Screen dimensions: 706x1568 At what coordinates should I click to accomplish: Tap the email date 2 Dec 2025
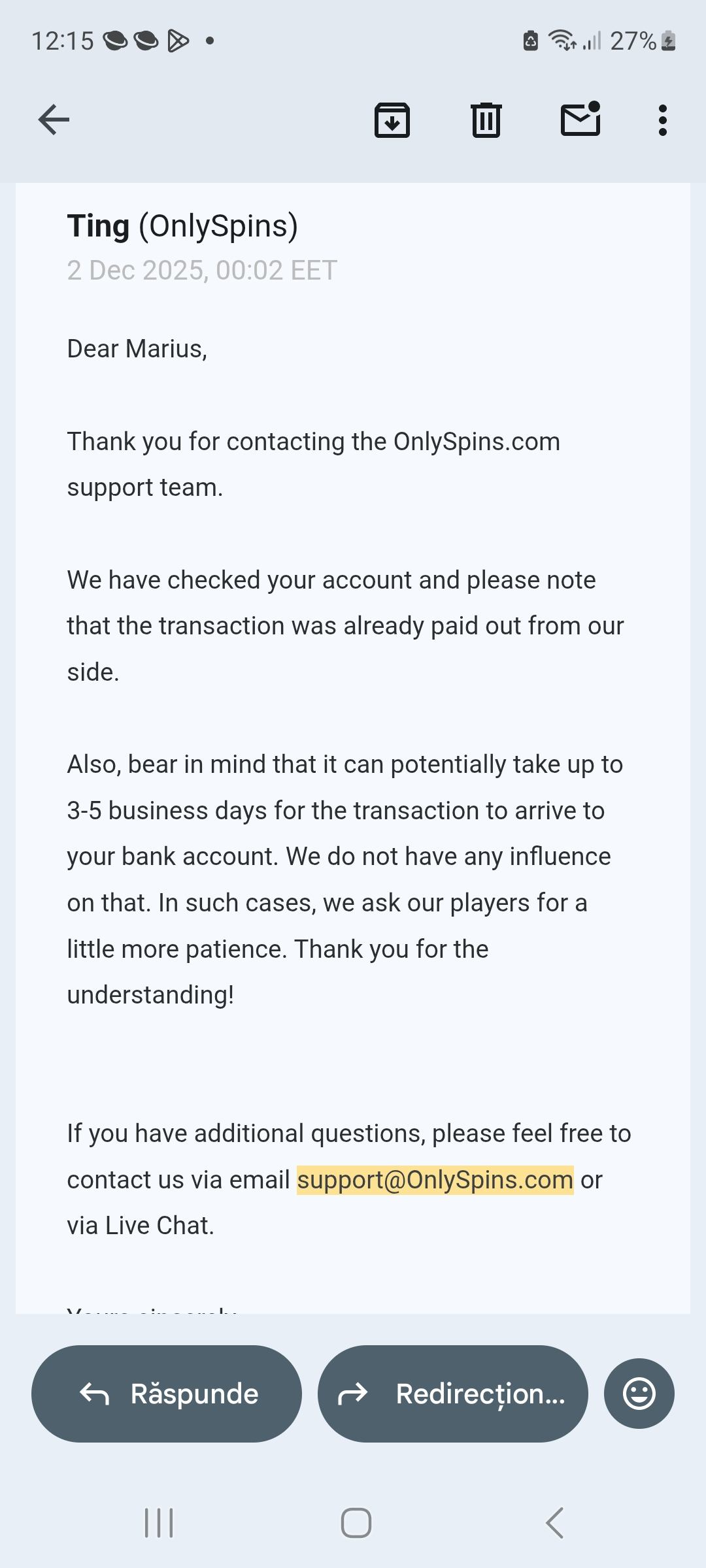(x=202, y=270)
